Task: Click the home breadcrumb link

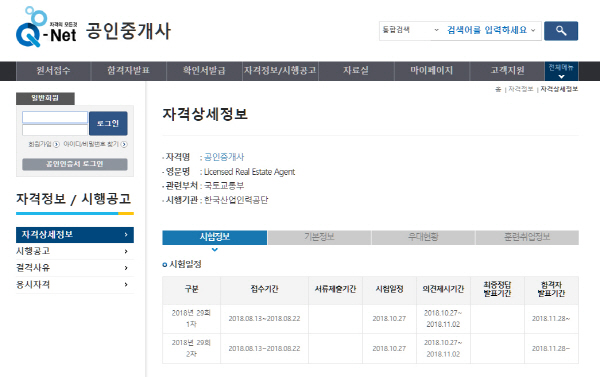Action: 498,89
